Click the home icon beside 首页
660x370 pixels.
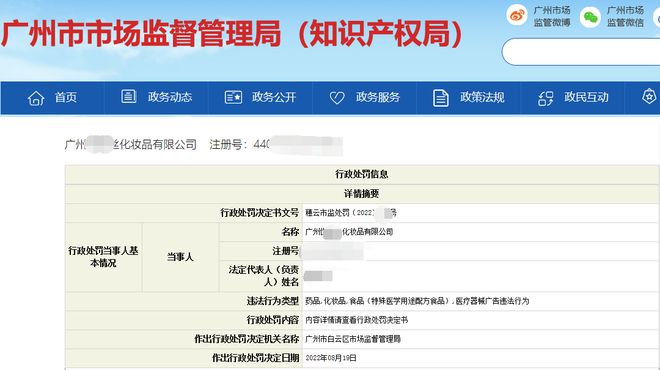36,98
